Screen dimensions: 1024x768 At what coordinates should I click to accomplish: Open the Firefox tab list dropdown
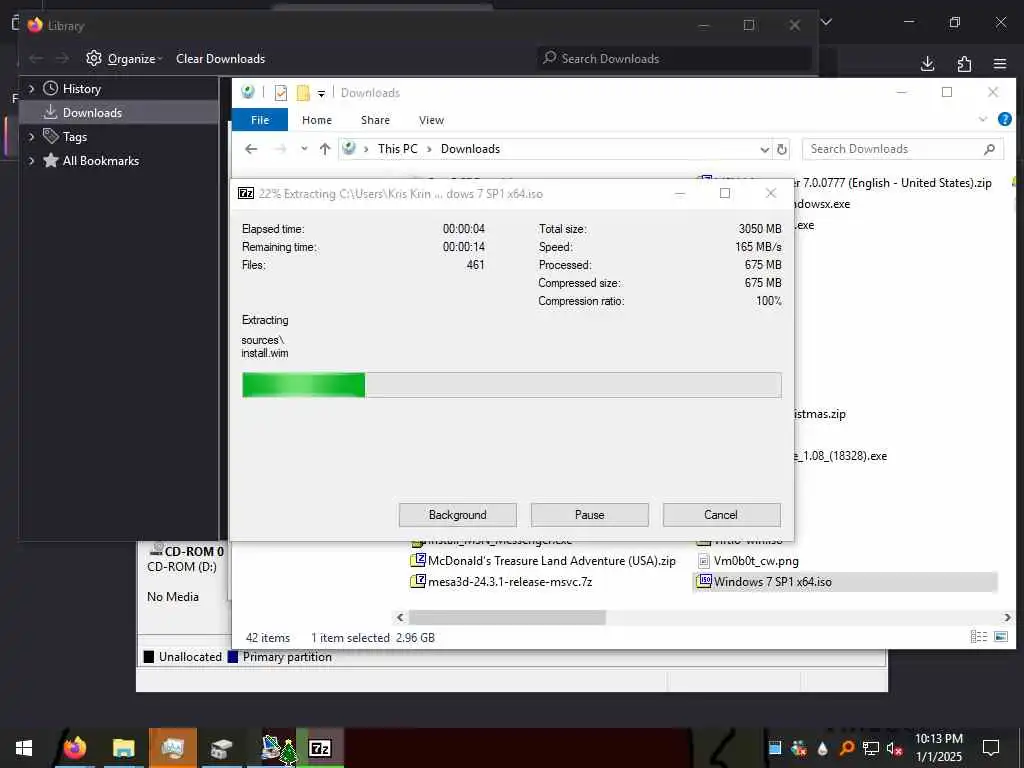(x=826, y=22)
